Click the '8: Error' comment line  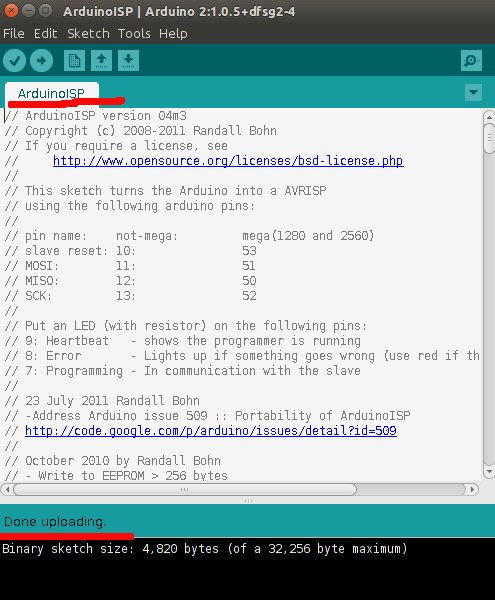[242, 355]
